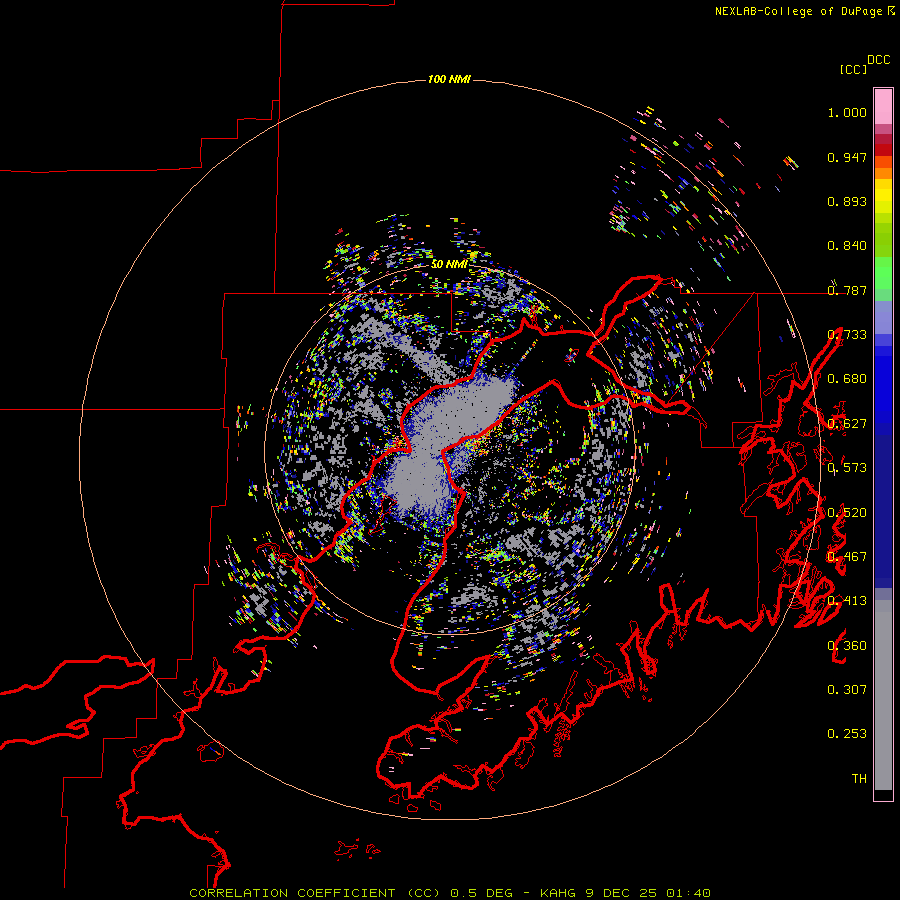This screenshot has width=900, height=900.
Task: Click the 0.573 scale value
Action: pos(847,468)
